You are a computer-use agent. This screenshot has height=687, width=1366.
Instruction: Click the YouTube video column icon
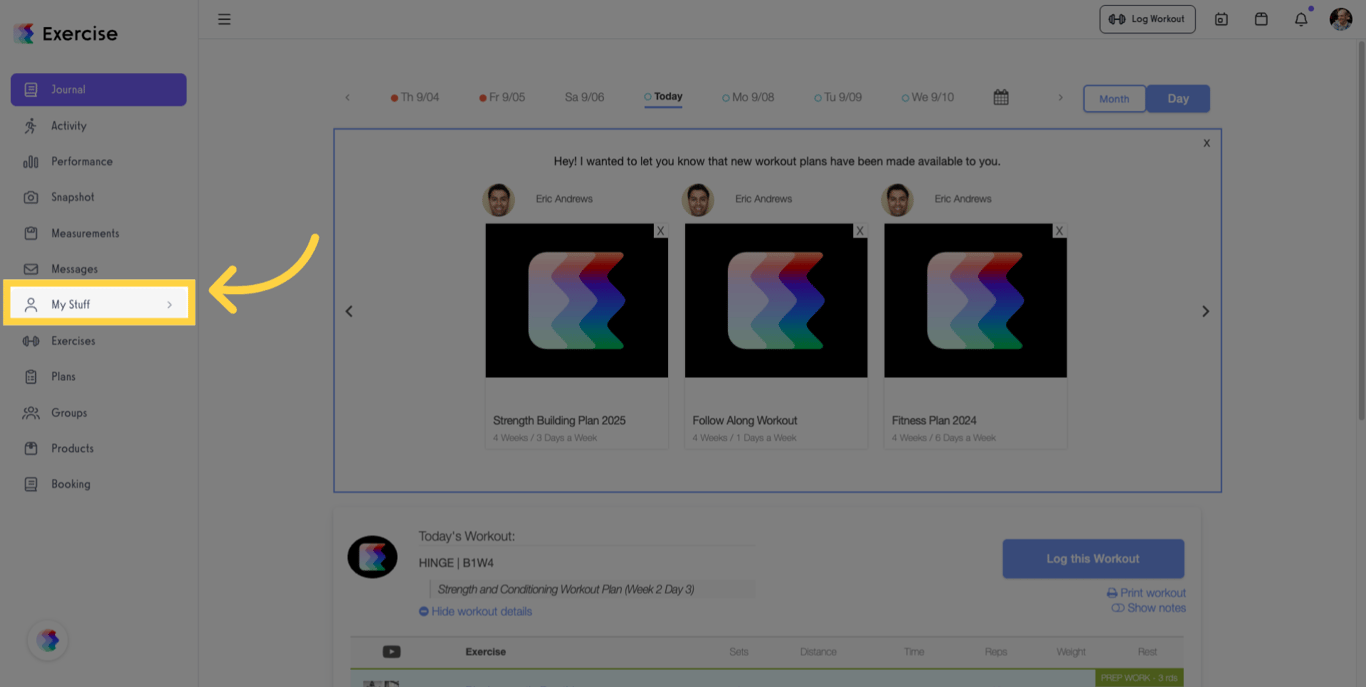[392, 652]
